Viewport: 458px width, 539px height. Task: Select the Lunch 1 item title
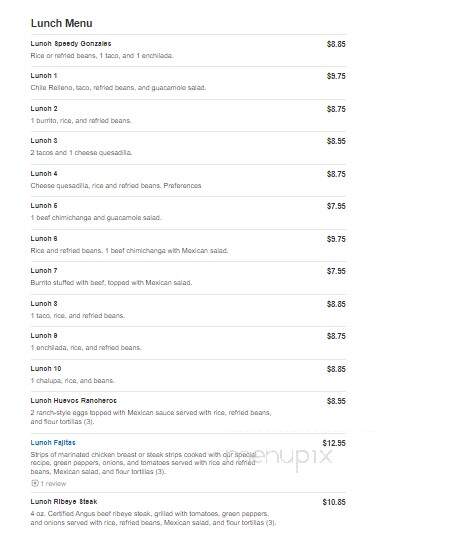point(44,76)
